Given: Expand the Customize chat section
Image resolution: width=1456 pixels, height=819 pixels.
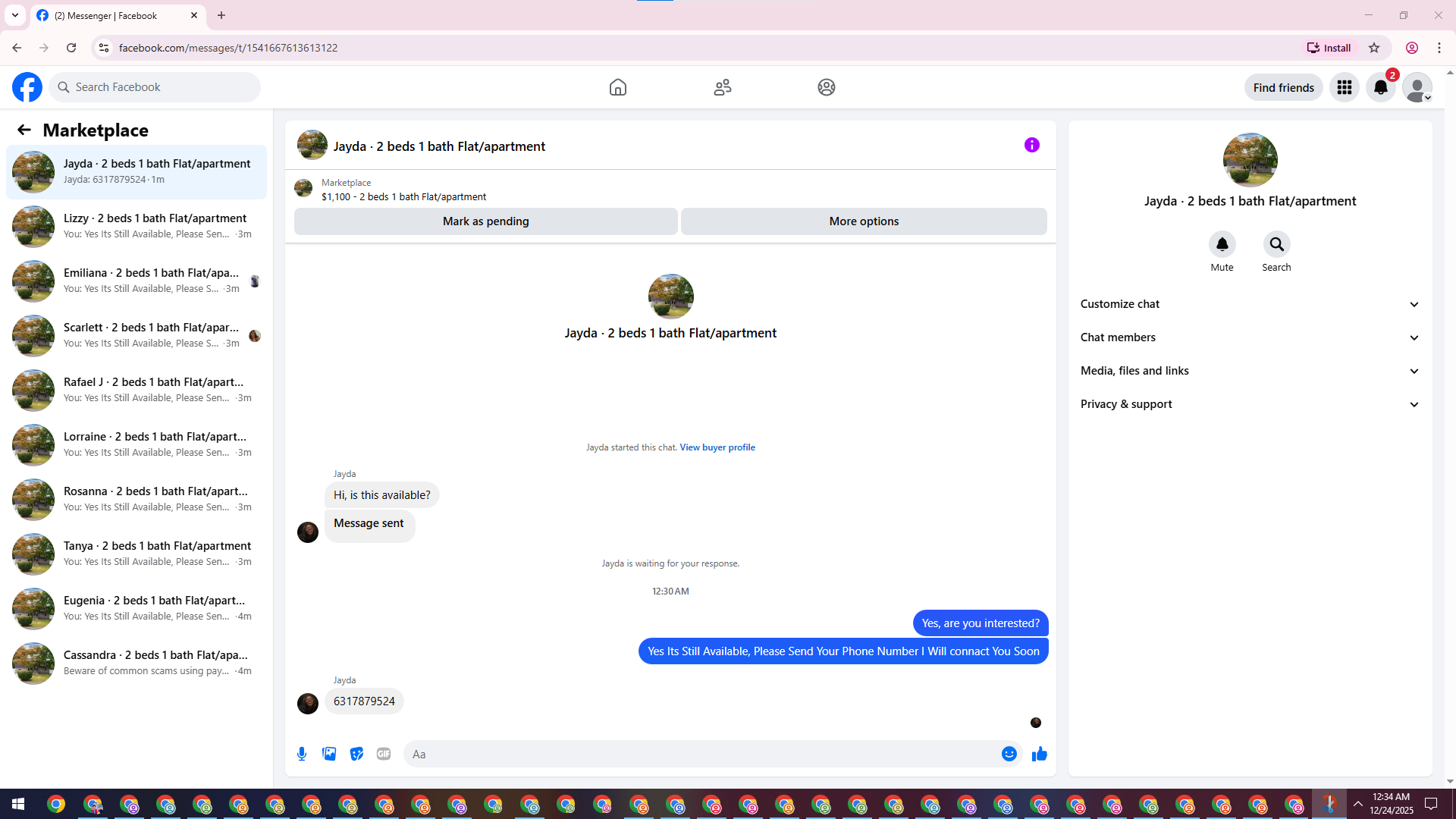Looking at the screenshot, I should (1250, 304).
